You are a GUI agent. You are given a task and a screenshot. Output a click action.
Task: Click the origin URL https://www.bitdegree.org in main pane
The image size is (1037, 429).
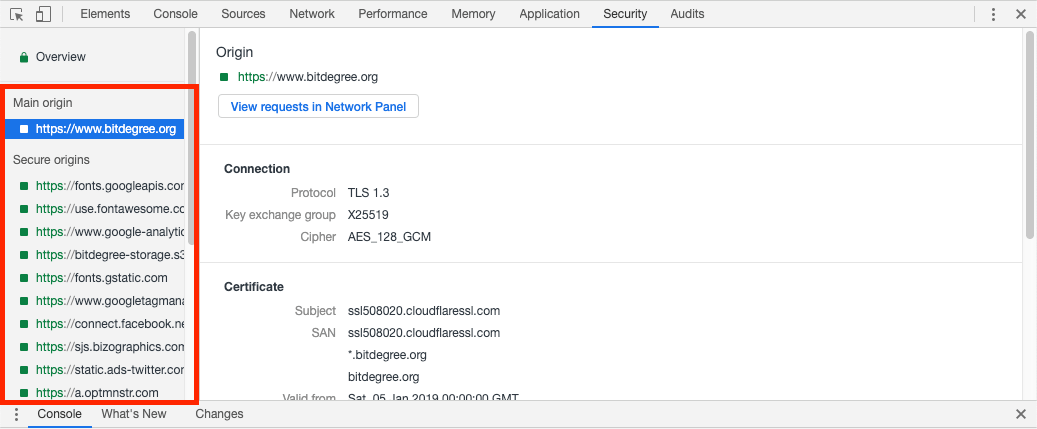point(308,77)
